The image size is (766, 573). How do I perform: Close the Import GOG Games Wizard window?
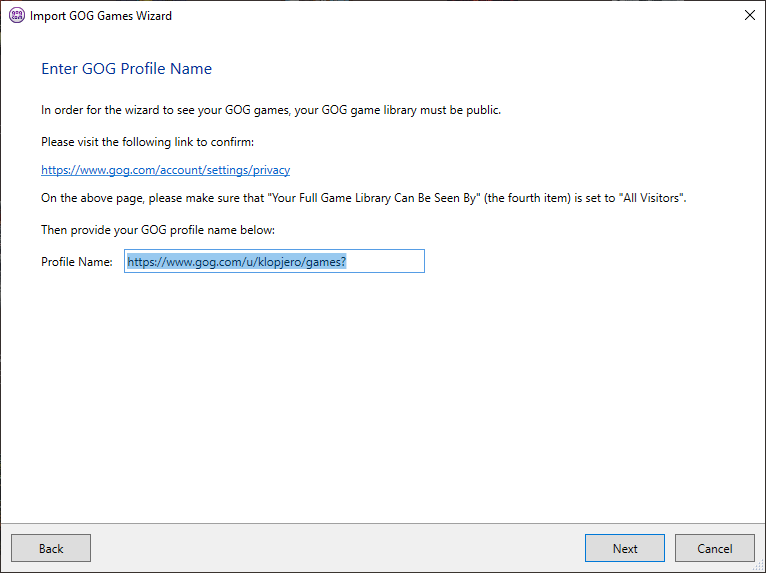(749, 16)
